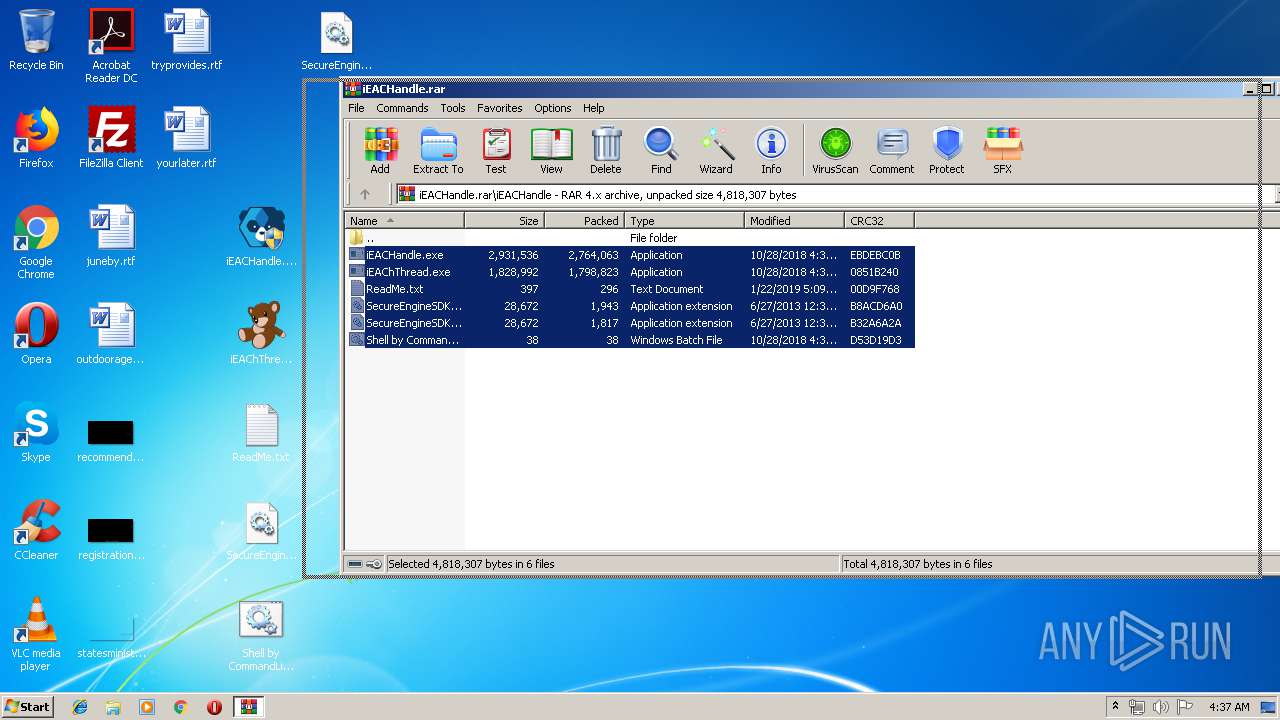Select ReadMe.txt in the archive list
The height and width of the screenshot is (720, 1280).
(630, 289)
